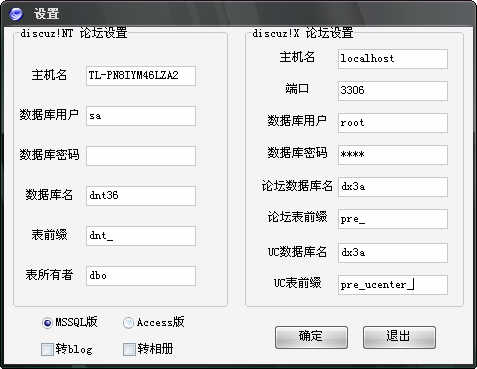Click the discuz!NT 论坛设置 group title
The image size is (477, 369).
point(74,33)
